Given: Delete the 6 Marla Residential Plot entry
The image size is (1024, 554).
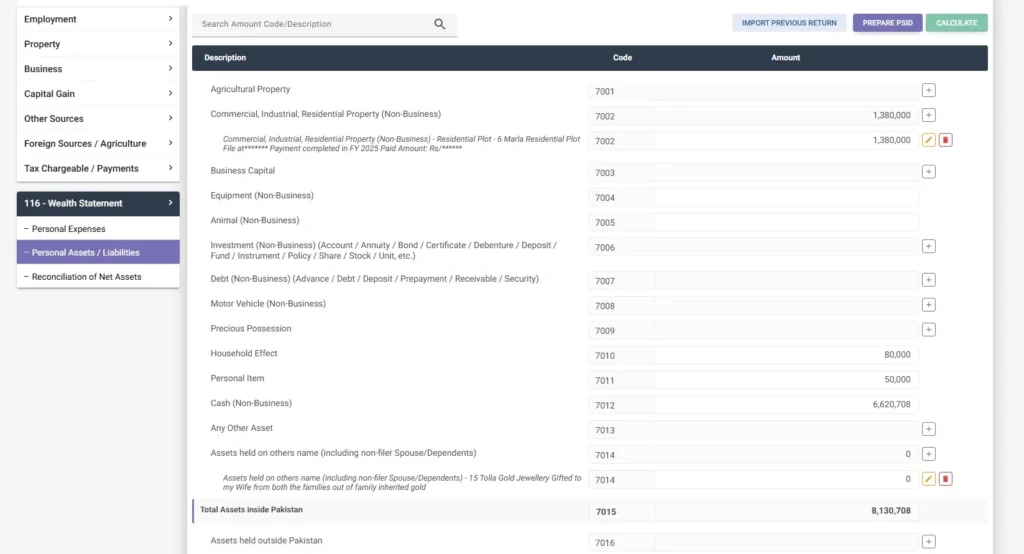Looking at the screenshot, I should (945, 140).
